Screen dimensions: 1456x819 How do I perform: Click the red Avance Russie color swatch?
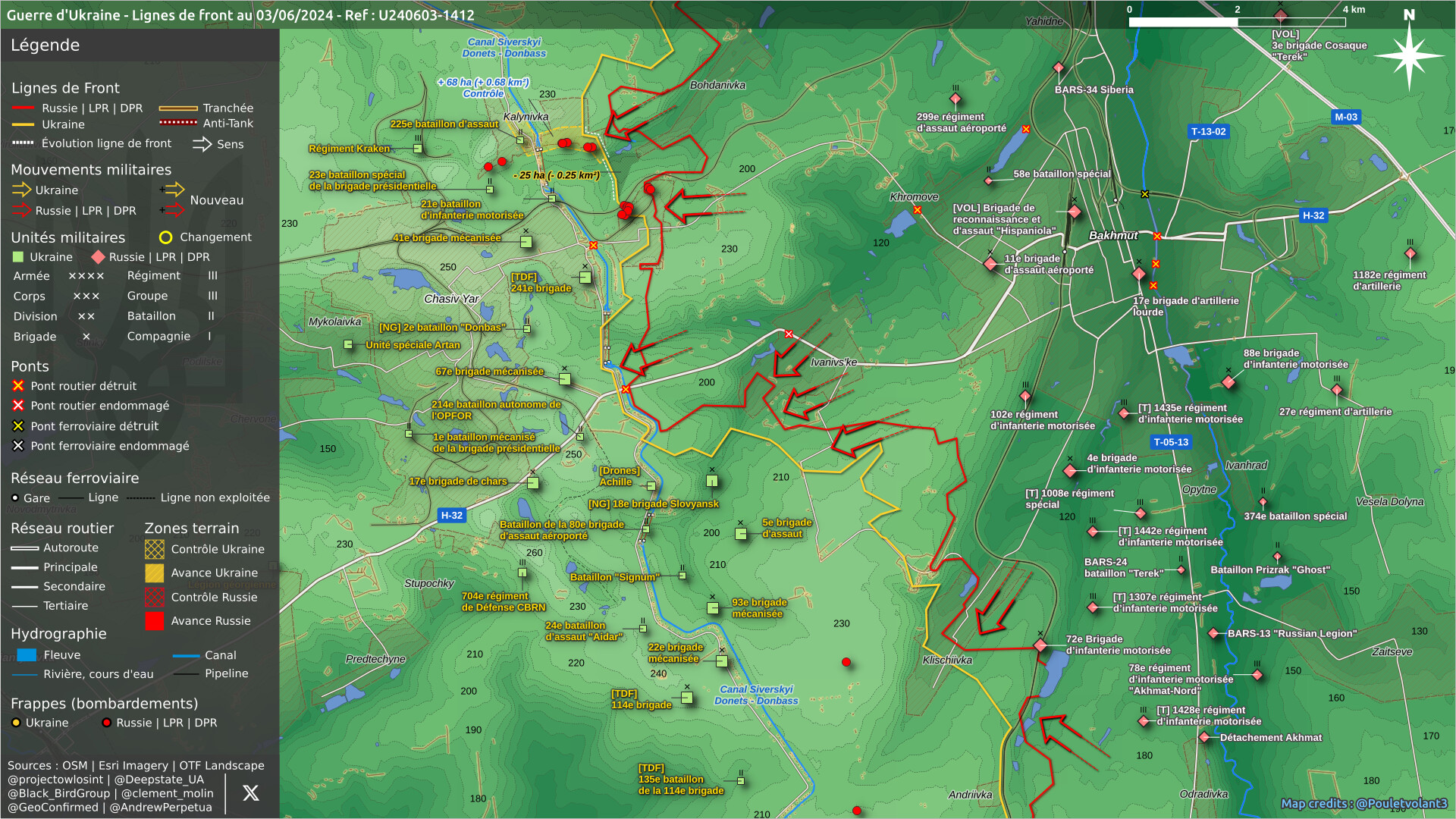155,621
